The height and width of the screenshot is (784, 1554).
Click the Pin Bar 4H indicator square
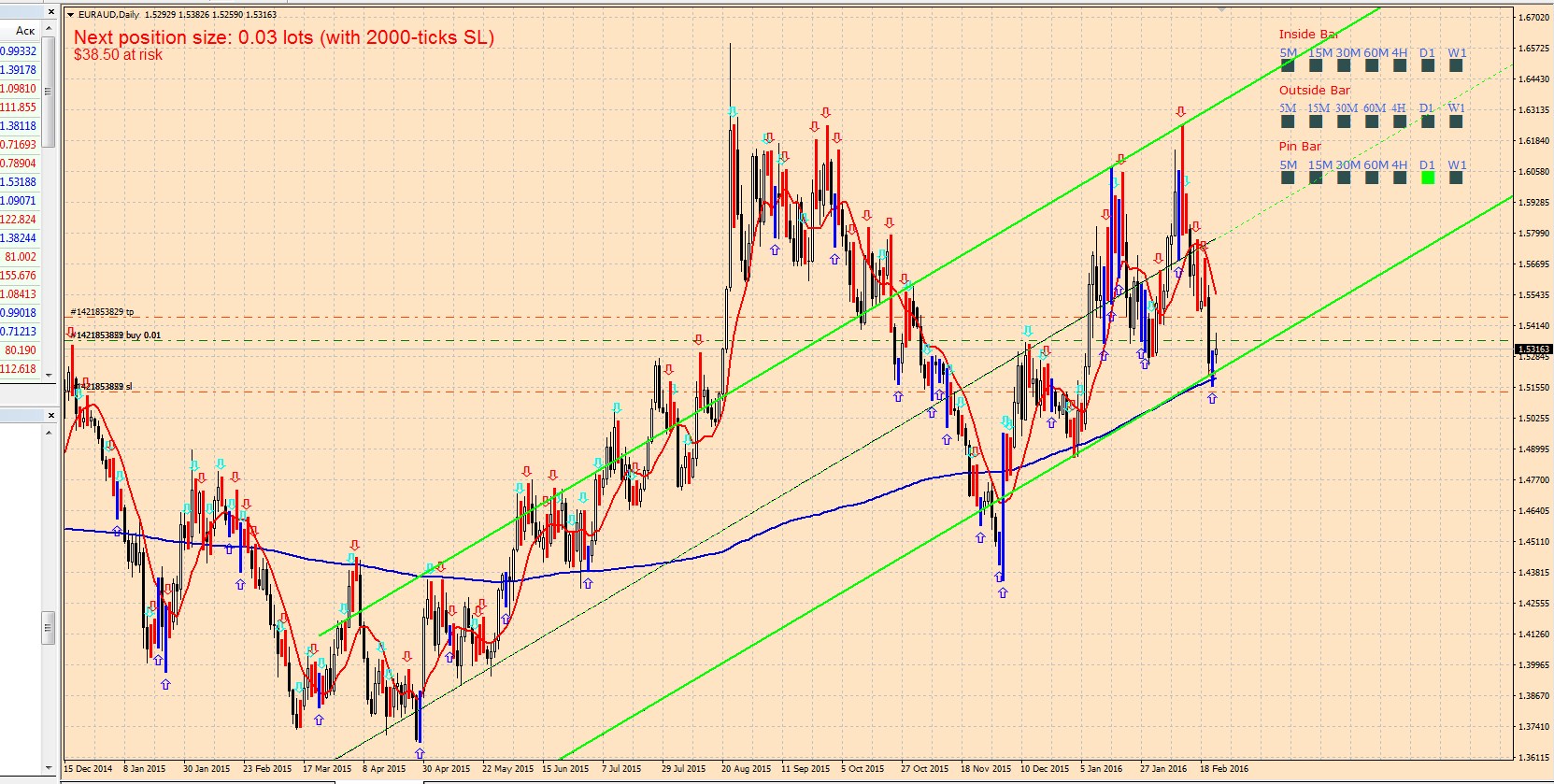pos(1400,178)
